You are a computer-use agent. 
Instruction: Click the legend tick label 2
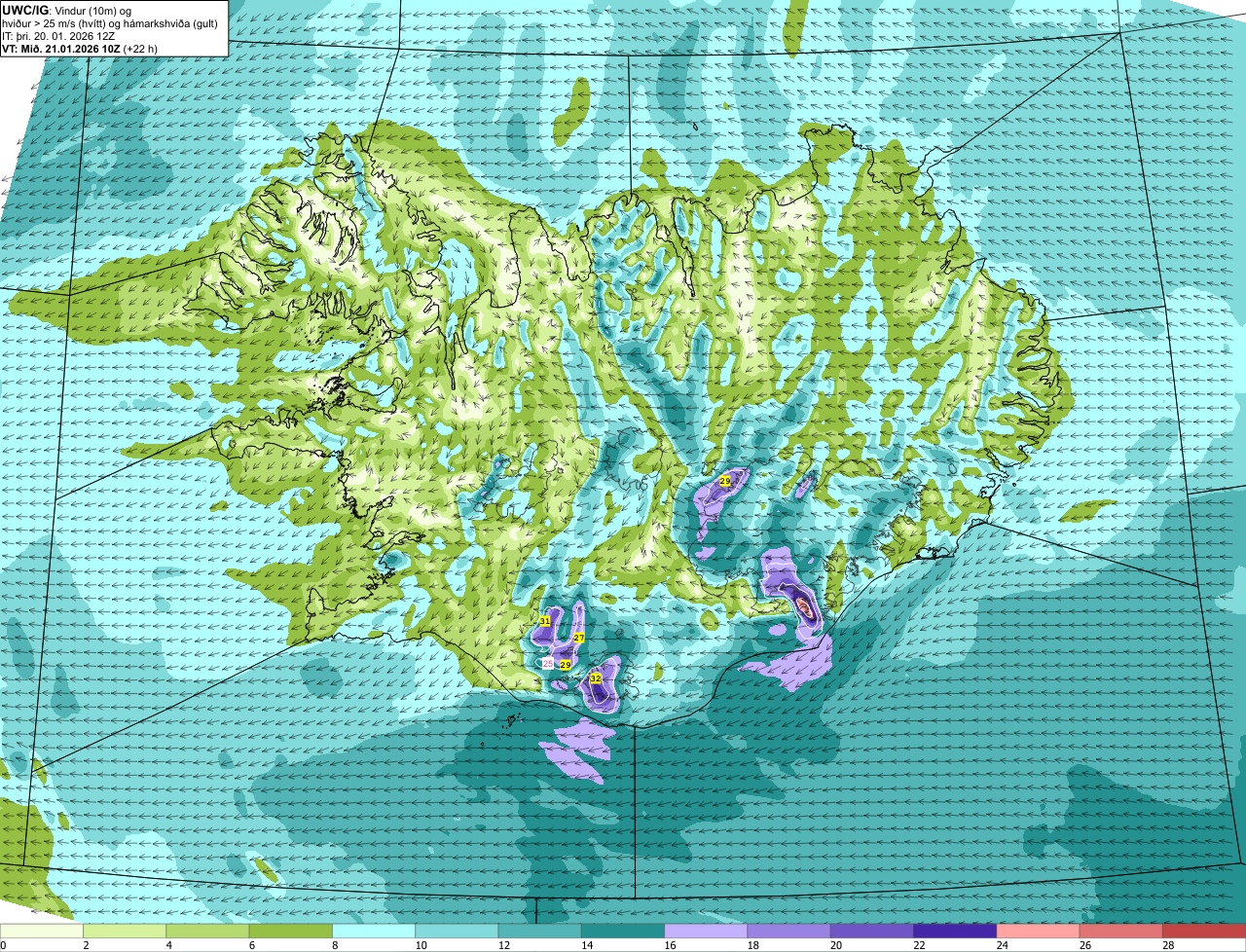click(x=86, y=945)
